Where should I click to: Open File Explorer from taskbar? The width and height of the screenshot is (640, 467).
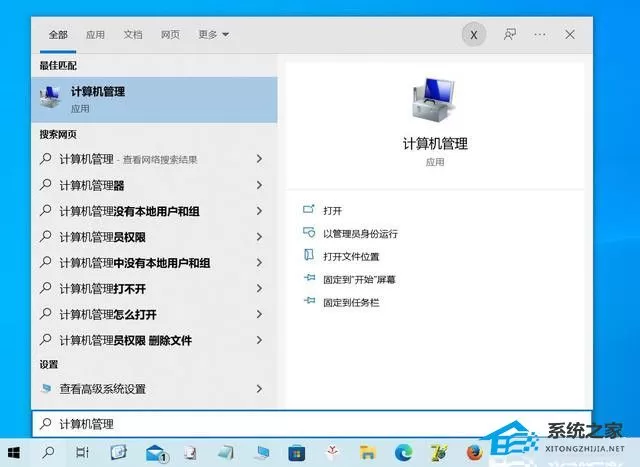367,452
